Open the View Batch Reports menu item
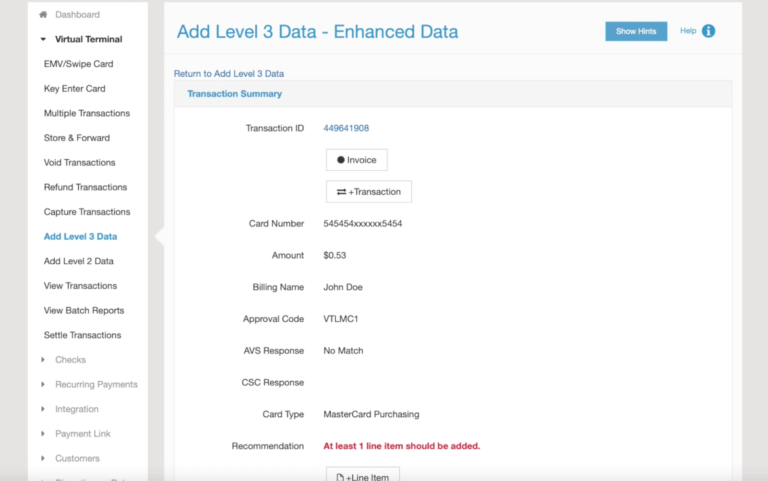768x481 pixels. tap(84, 311)
